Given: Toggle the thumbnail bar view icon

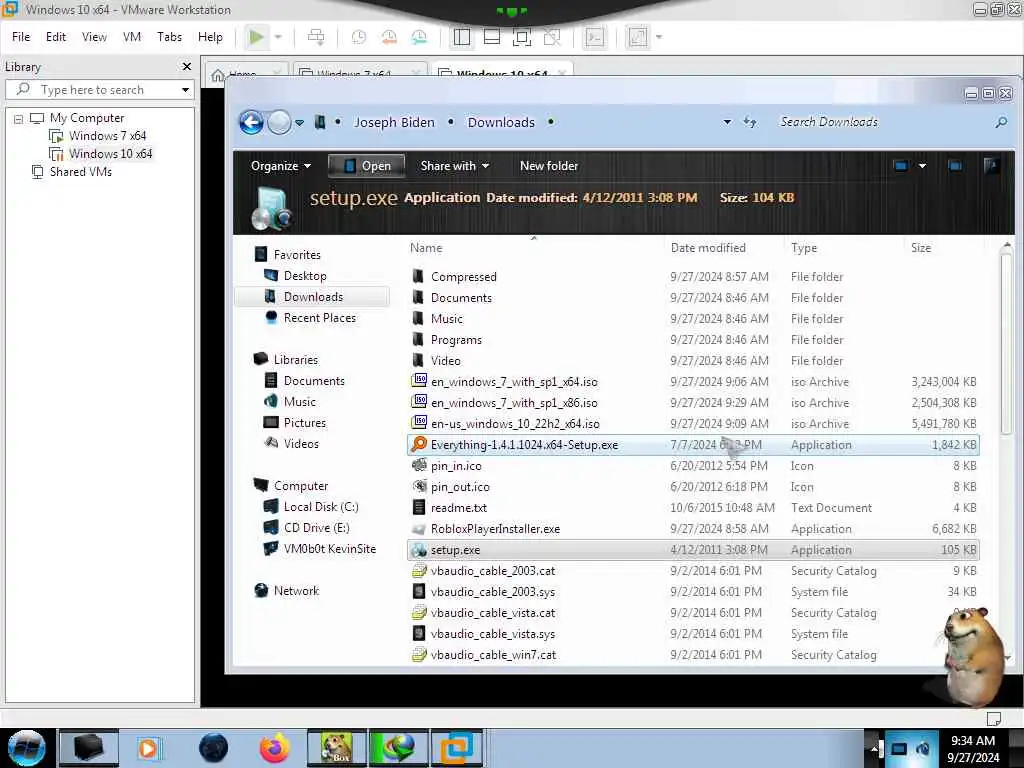Looking at the screenshot, I should [x=492, y=37].
